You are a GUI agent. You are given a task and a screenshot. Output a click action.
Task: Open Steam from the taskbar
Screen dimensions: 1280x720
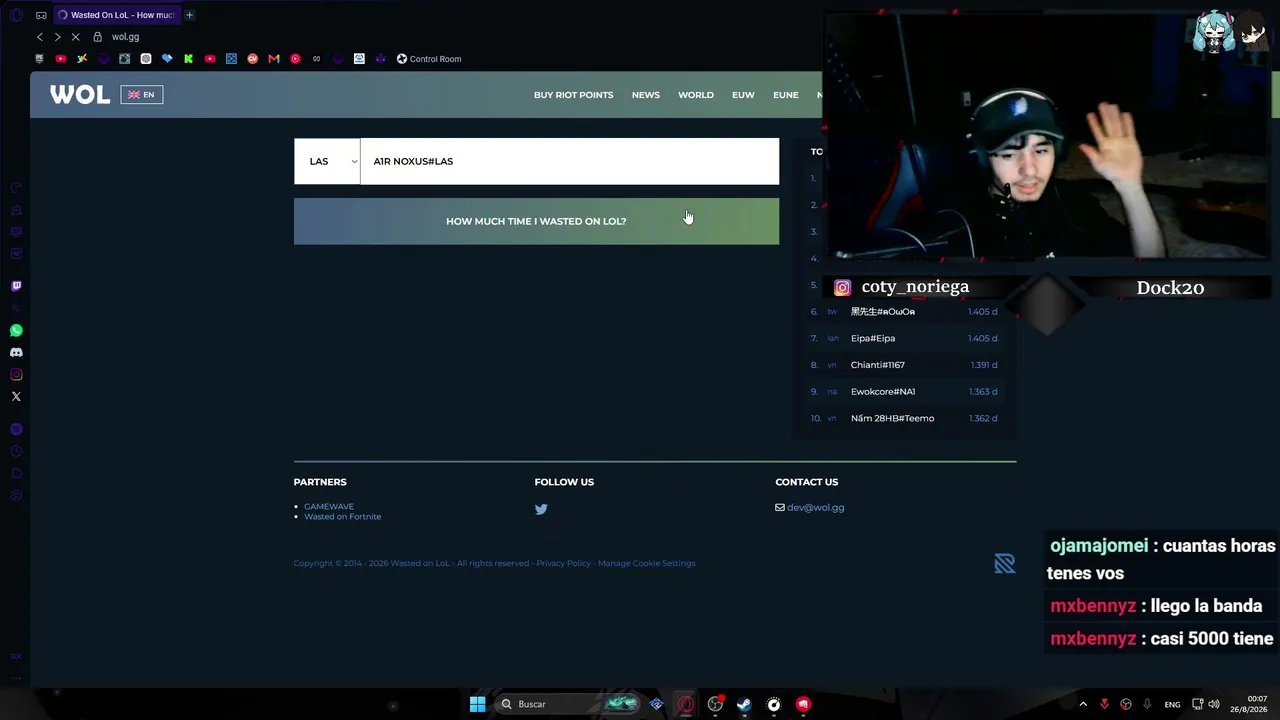pyautogui.click(x=744, y=704)
